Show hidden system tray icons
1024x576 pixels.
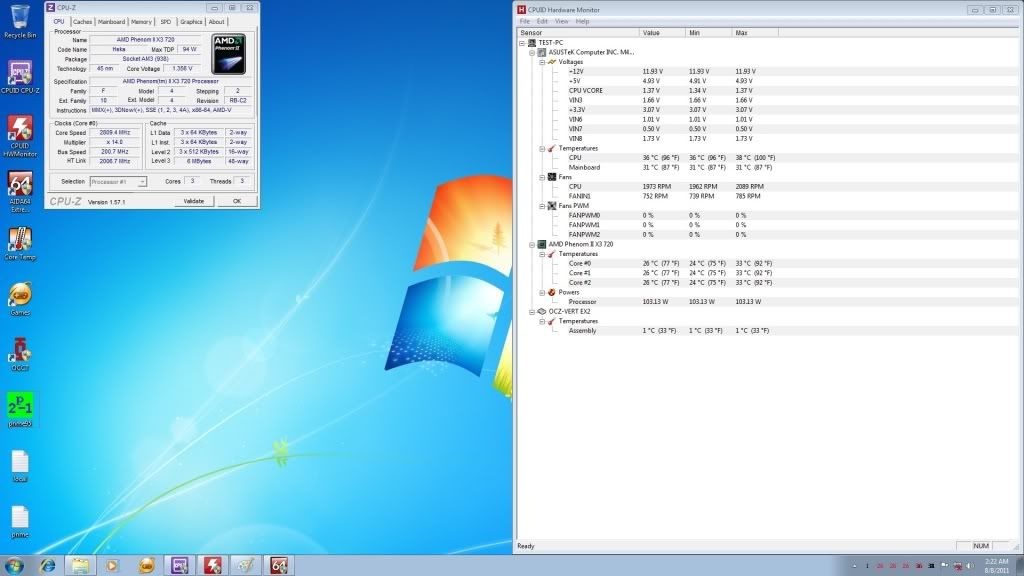tap(854, 566)
